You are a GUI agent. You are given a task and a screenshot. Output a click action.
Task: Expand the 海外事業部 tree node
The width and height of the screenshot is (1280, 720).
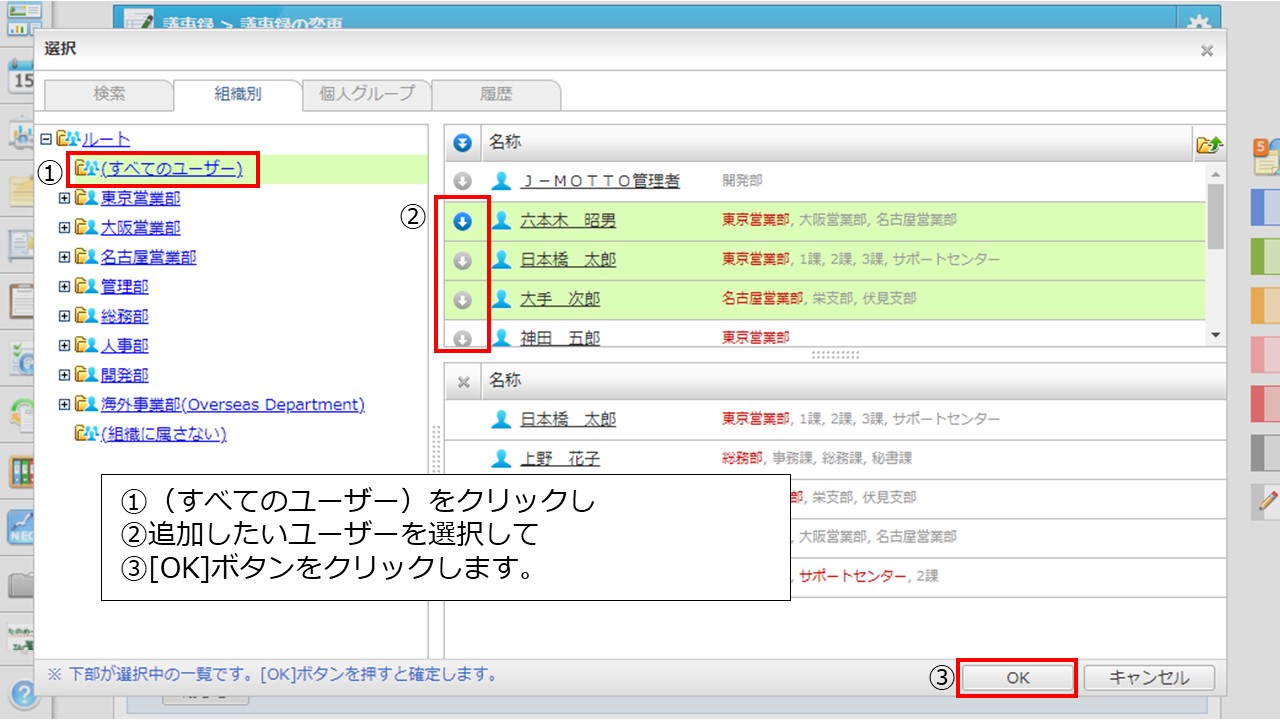click(x=65, y=405)
